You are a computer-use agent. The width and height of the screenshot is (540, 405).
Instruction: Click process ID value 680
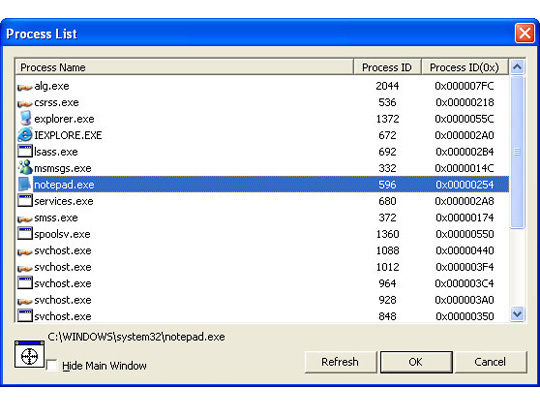pos(387,201)
